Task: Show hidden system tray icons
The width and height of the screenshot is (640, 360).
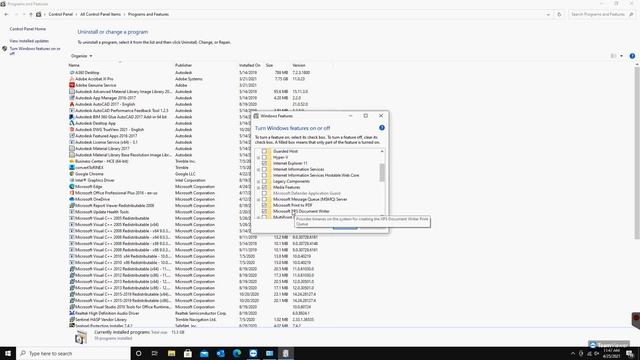Action: click(572, 353)
